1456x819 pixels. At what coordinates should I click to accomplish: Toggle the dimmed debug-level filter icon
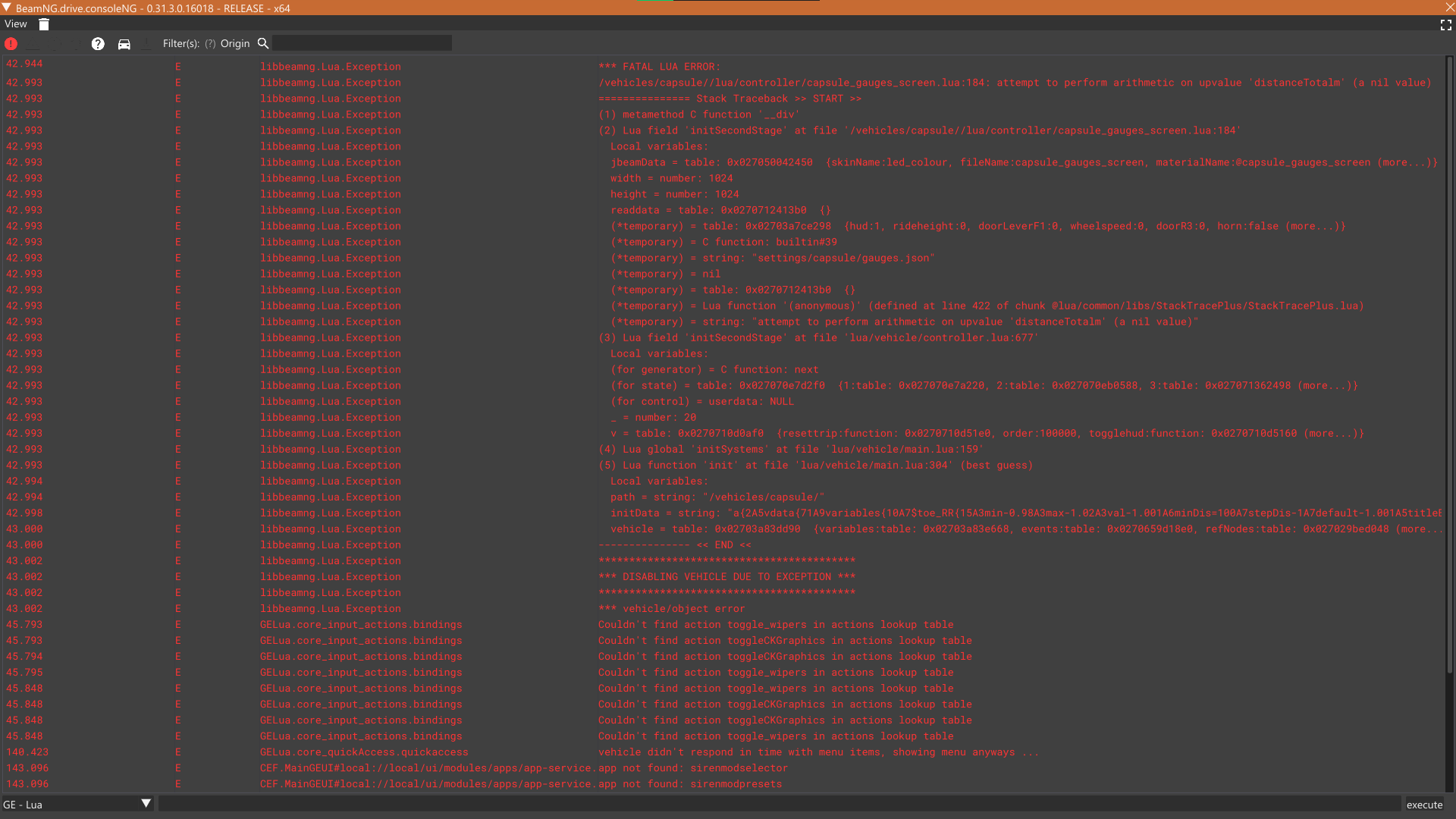coord(77,44)
